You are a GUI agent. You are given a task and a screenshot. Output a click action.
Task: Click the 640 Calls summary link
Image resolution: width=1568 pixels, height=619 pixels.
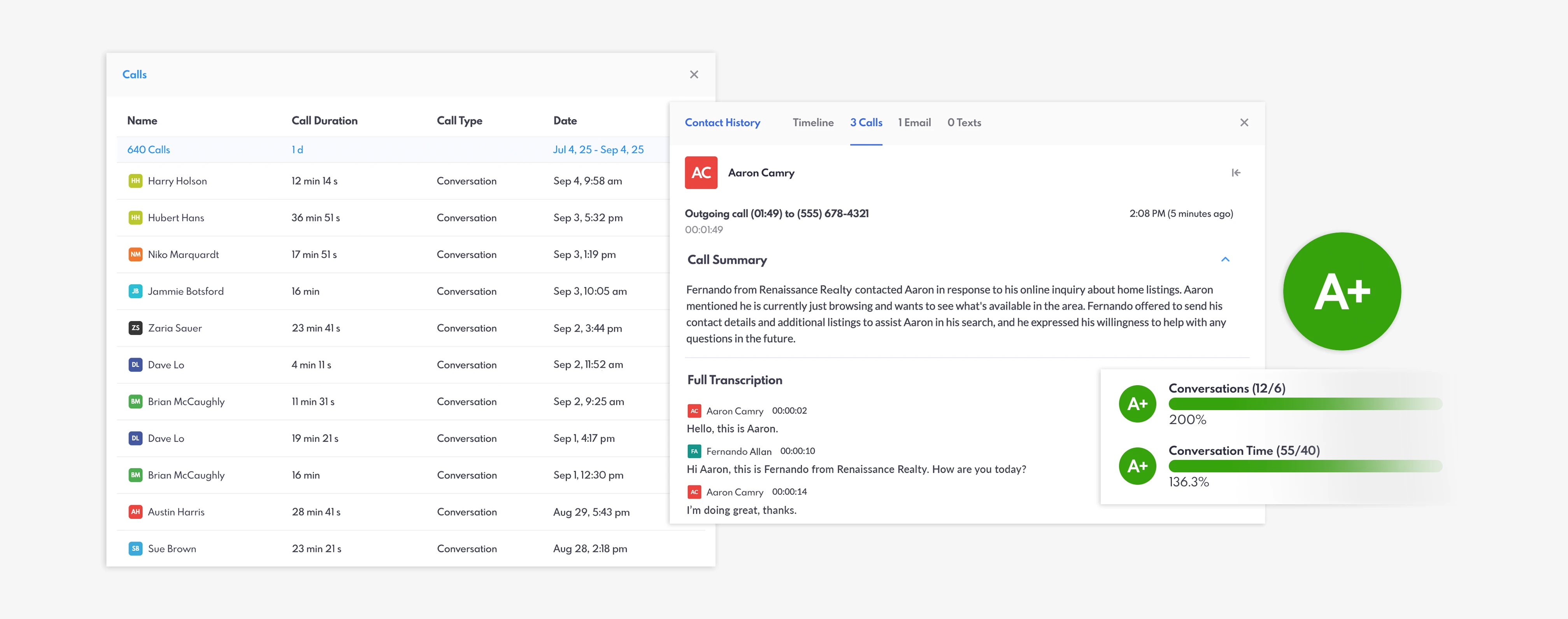[x=149, y=150]
